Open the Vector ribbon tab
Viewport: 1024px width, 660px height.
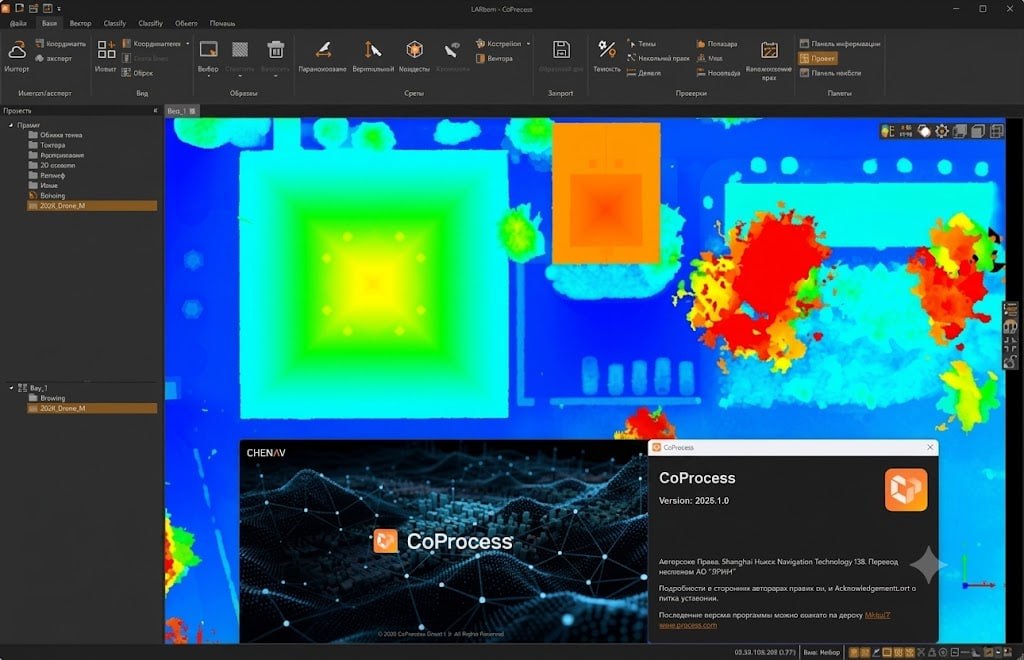pyautogui.click(x=80, y=24)
